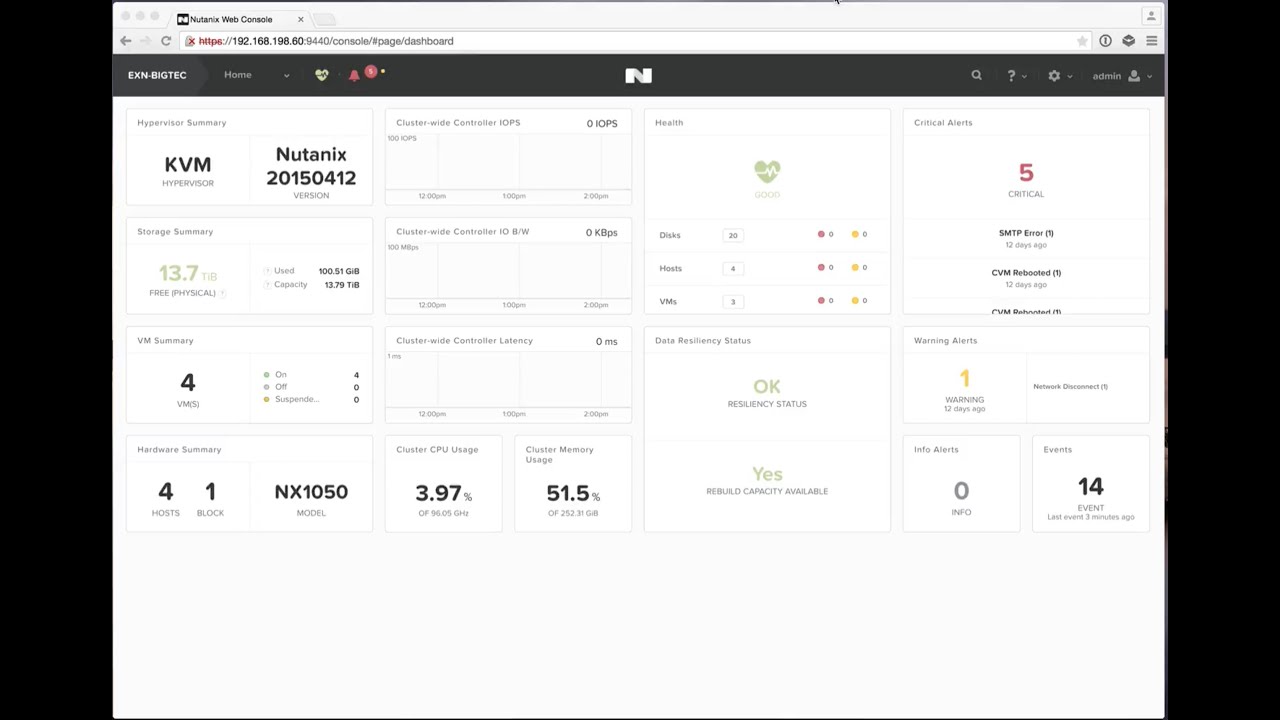This screenshot has width=1280, height=720.
Task: Click the Info Alerts count 0
Action: coord(961,491)
